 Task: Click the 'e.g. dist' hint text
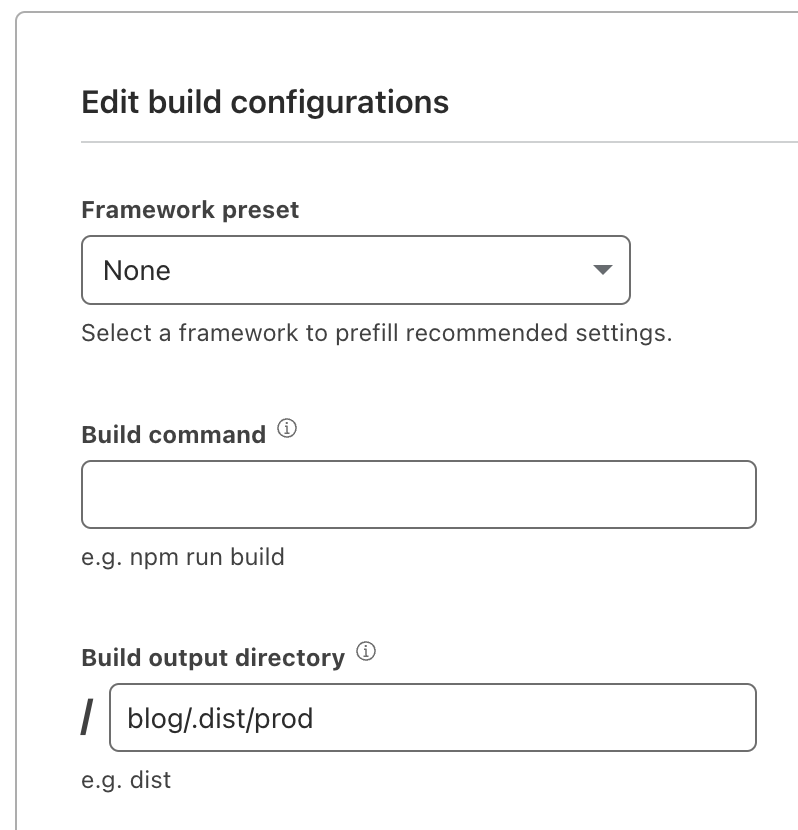(126, 780)
